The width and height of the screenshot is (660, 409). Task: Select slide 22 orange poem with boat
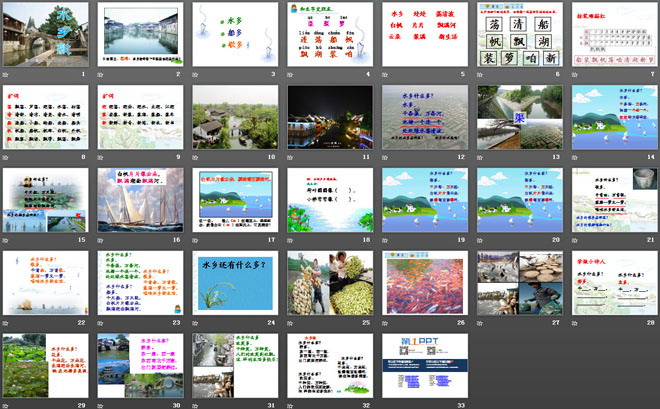click(45, 283)
